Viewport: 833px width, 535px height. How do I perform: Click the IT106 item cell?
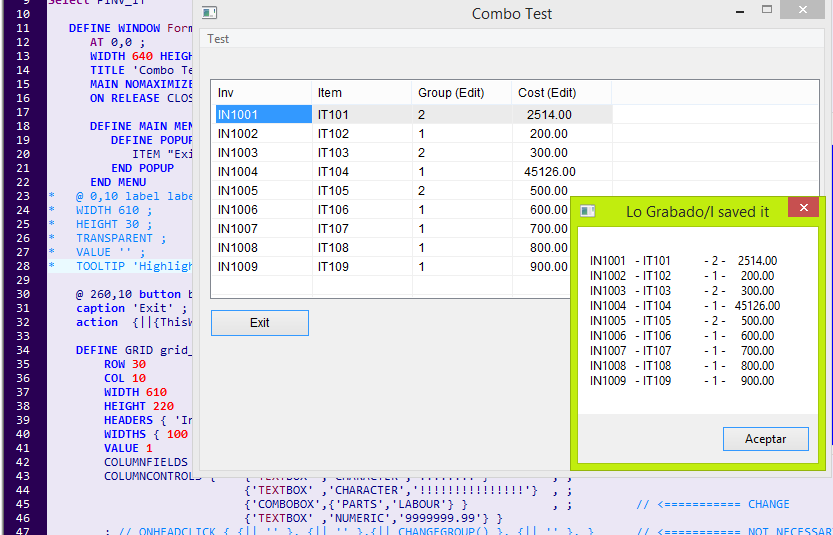[x=362, y=210]
